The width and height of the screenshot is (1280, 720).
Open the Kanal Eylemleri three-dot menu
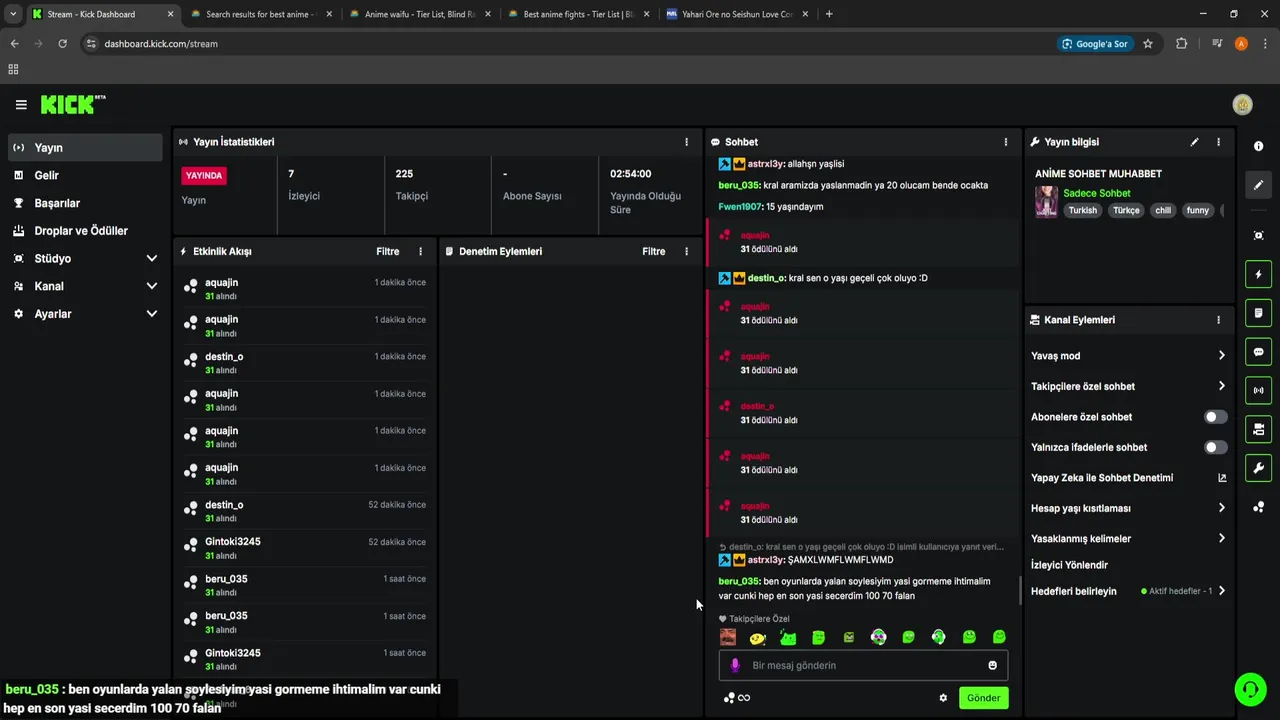1218,320
